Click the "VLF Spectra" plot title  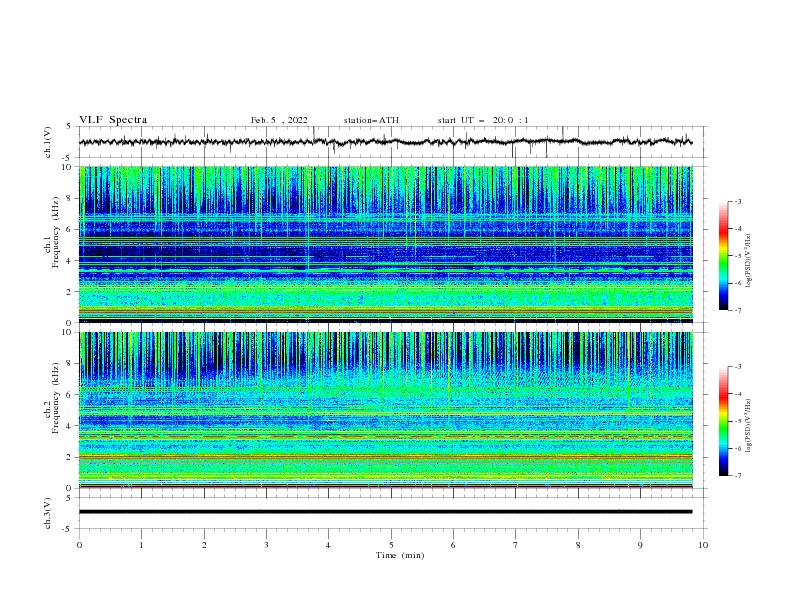tap(113, 120)
